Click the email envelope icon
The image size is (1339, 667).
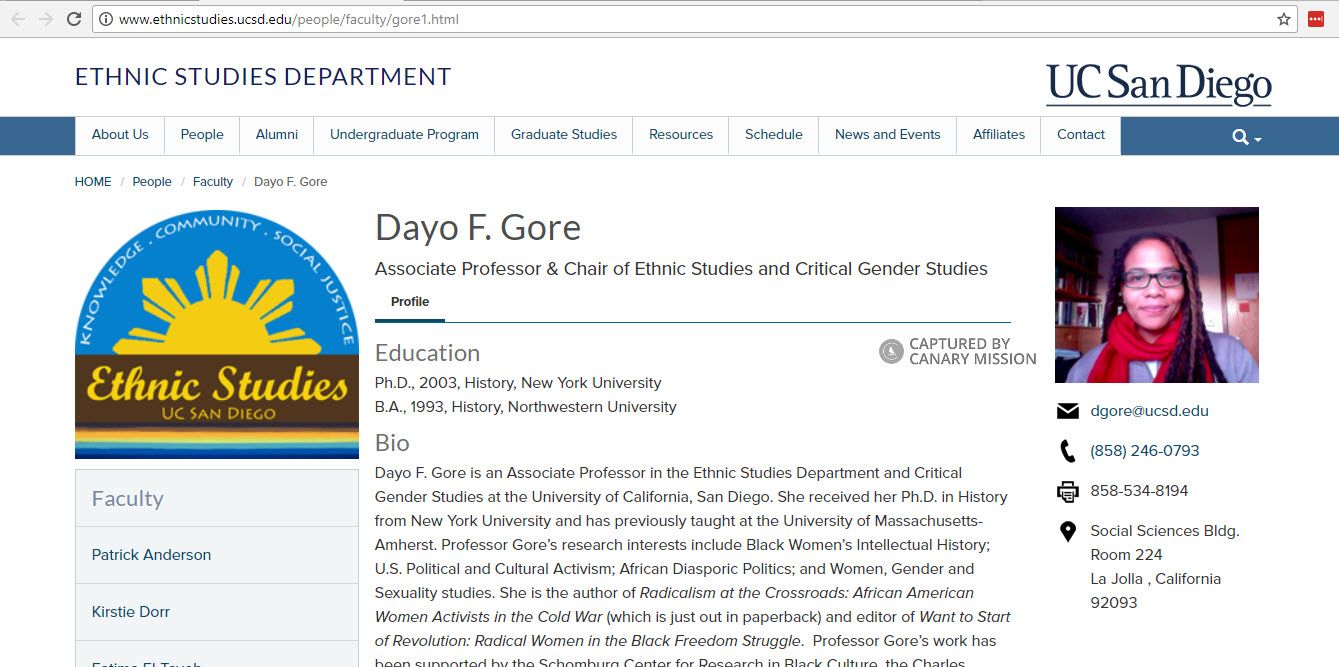click(1068, 411)
